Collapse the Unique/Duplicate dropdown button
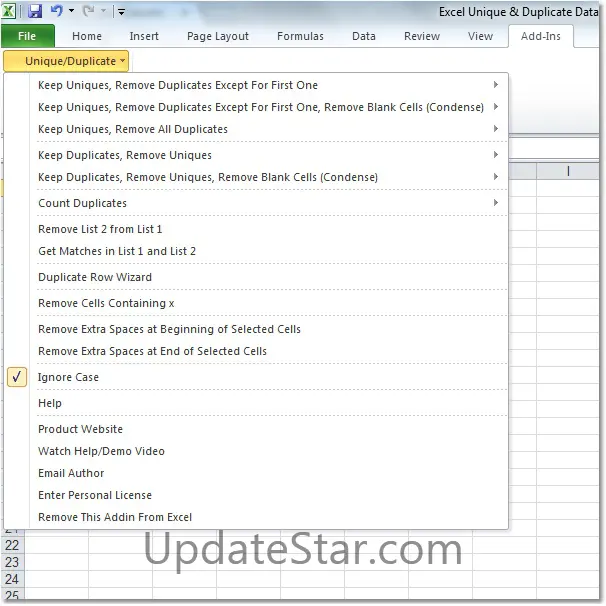606x606 pixels. [66, 61]
